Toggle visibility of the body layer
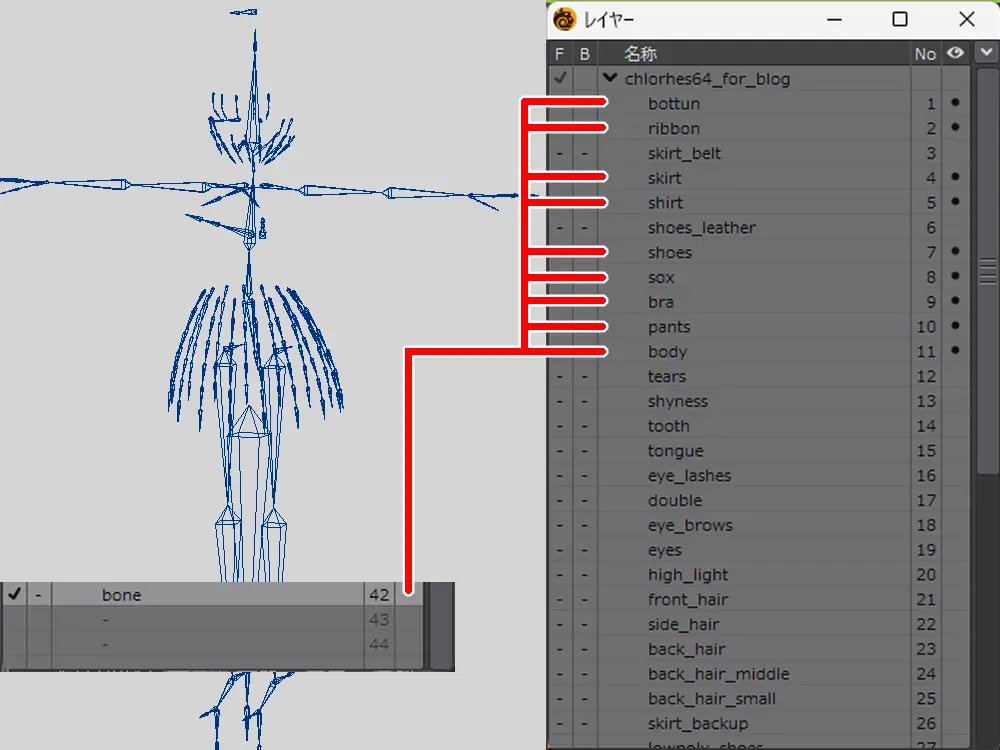Viewport: 1000px width, 750px height. click(x=955, y=351)
